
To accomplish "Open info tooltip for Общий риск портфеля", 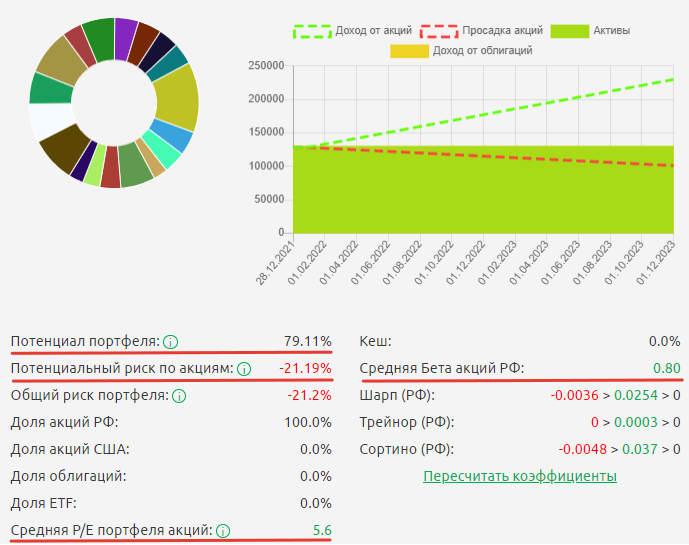I will pos(178,396).
